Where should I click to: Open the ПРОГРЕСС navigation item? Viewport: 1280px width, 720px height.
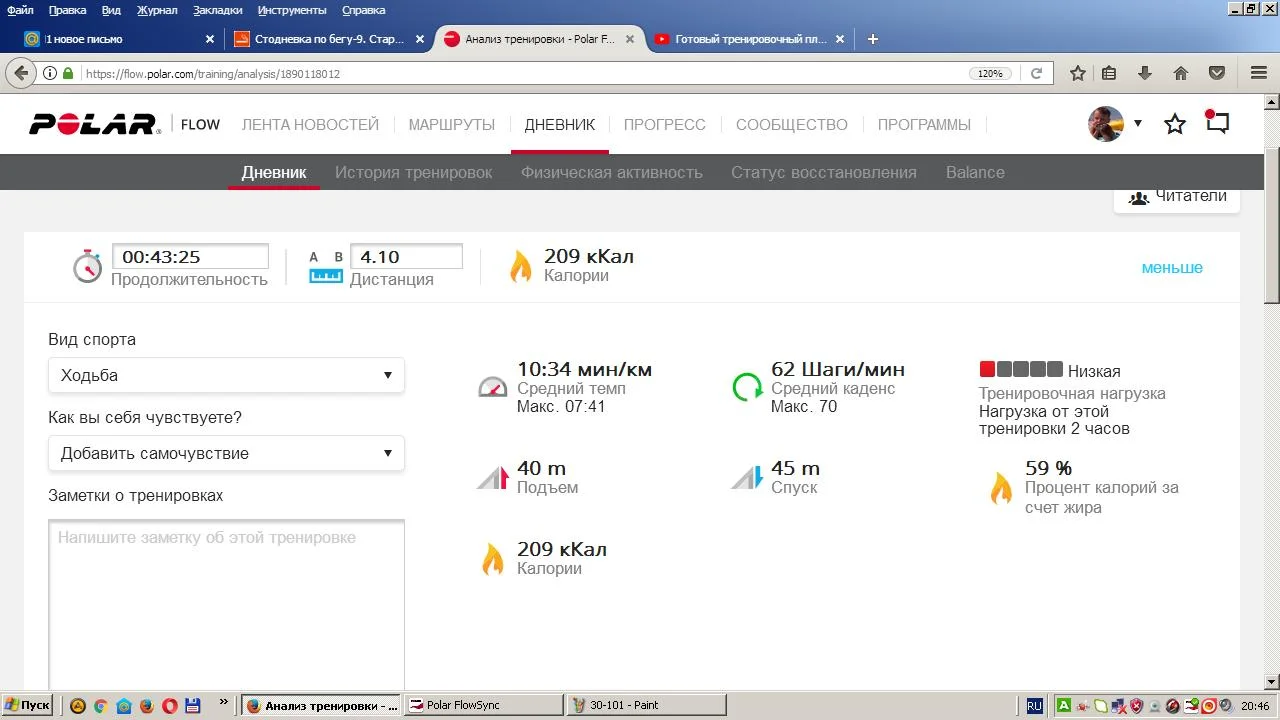coord(664,125)
